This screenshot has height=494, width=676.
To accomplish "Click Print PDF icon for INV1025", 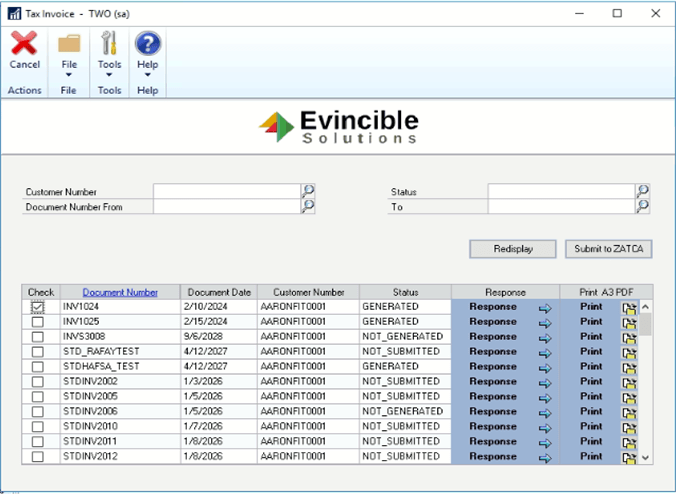I will (629, 323).
